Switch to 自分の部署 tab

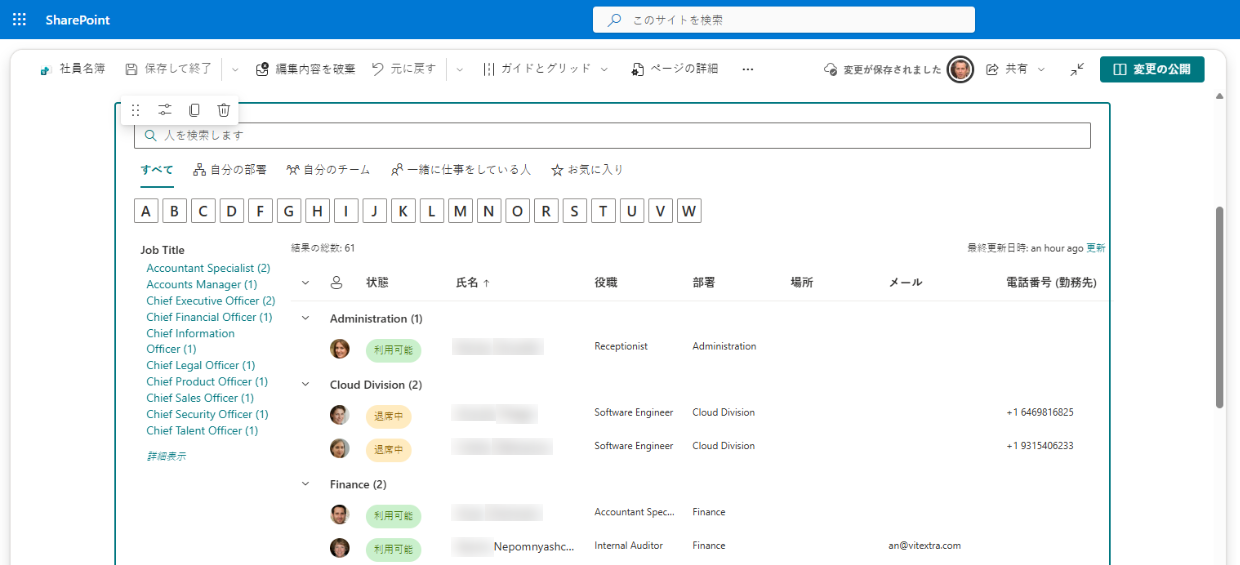coord(230,170)
